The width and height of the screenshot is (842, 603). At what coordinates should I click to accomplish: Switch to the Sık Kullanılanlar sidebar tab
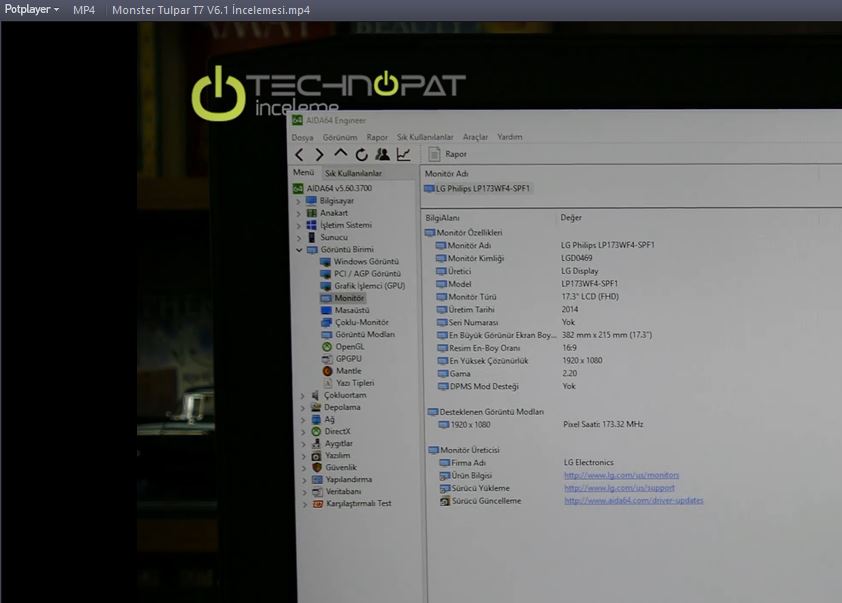[x=353, y=173]
